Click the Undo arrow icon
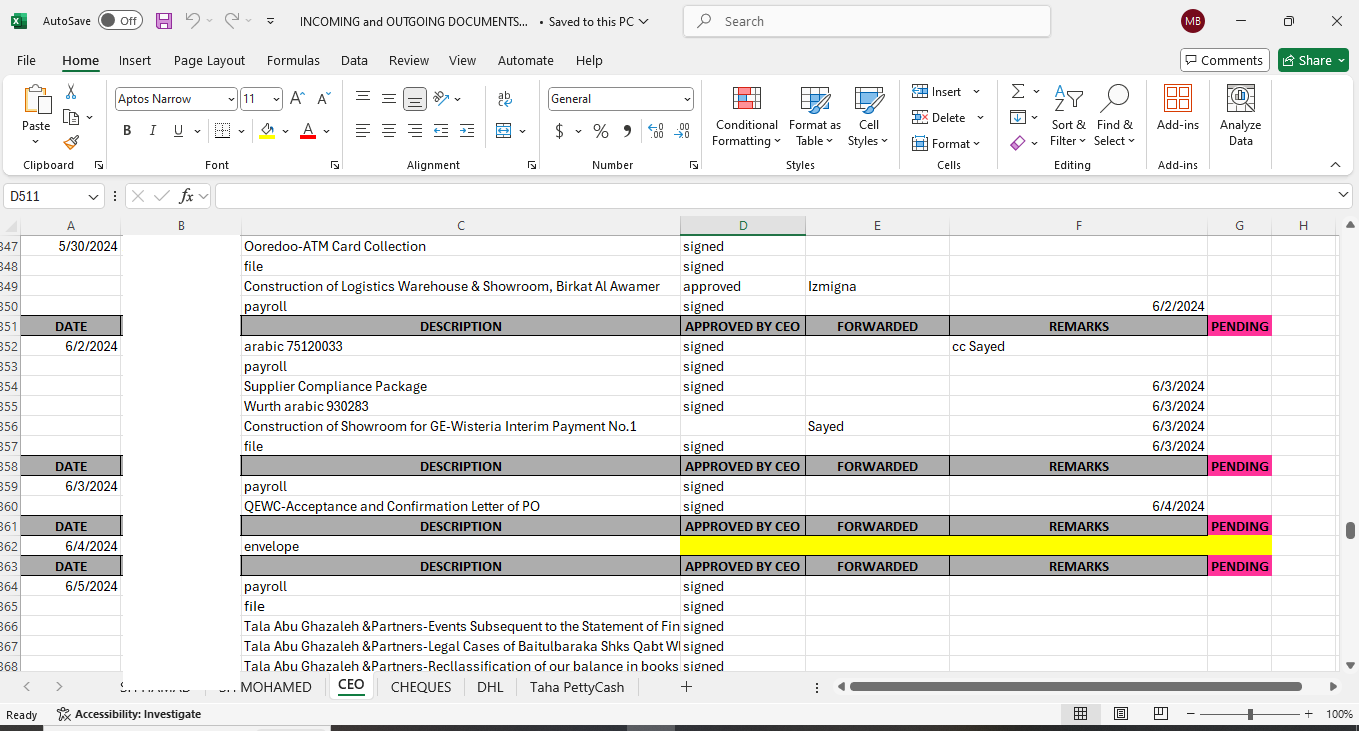1359x731 pixels. click(x=193, y=20)
